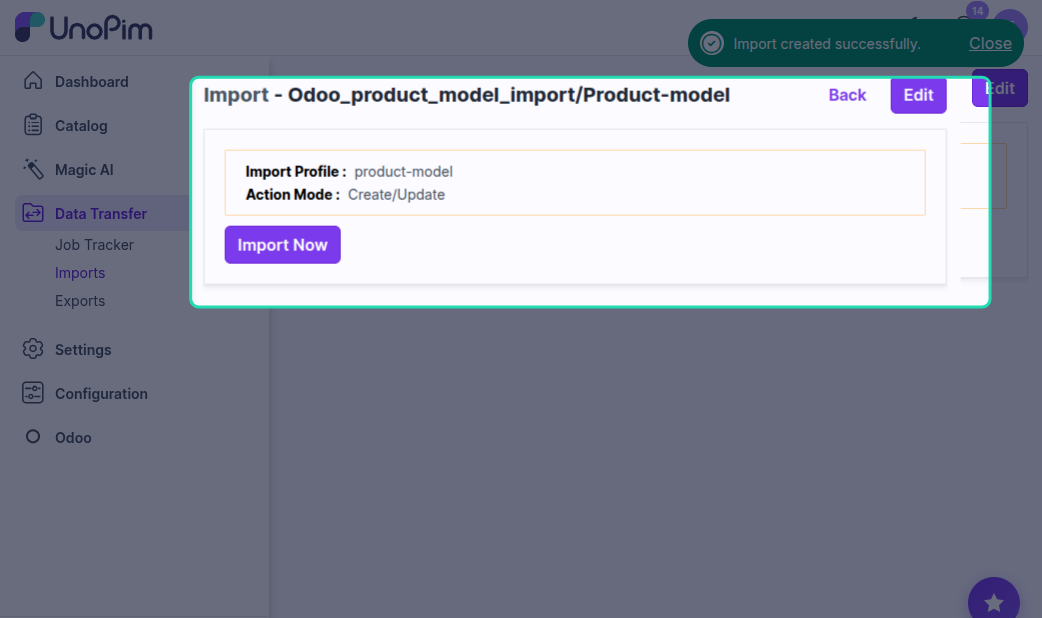Click the Edit button in highlighted panel
The image size is (1042, 618).
click(918, 95)
